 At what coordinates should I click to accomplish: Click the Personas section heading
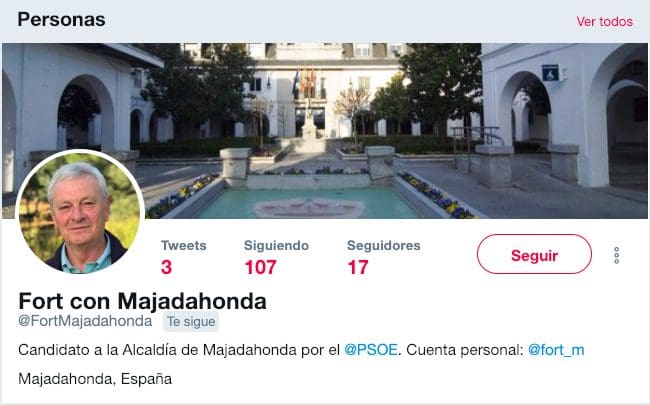[x=61, y=19]
